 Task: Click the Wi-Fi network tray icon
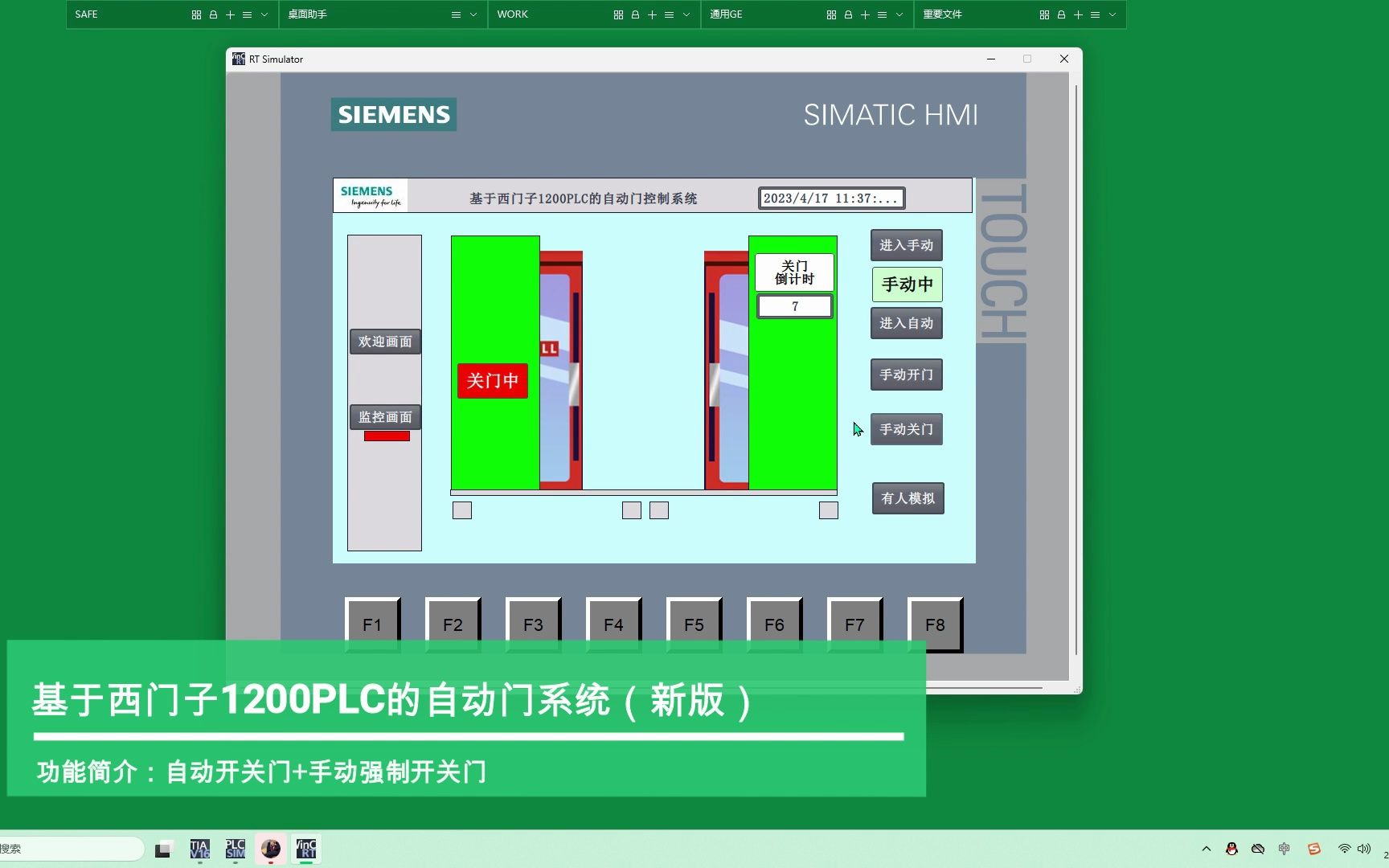(x=1344, y=849)
